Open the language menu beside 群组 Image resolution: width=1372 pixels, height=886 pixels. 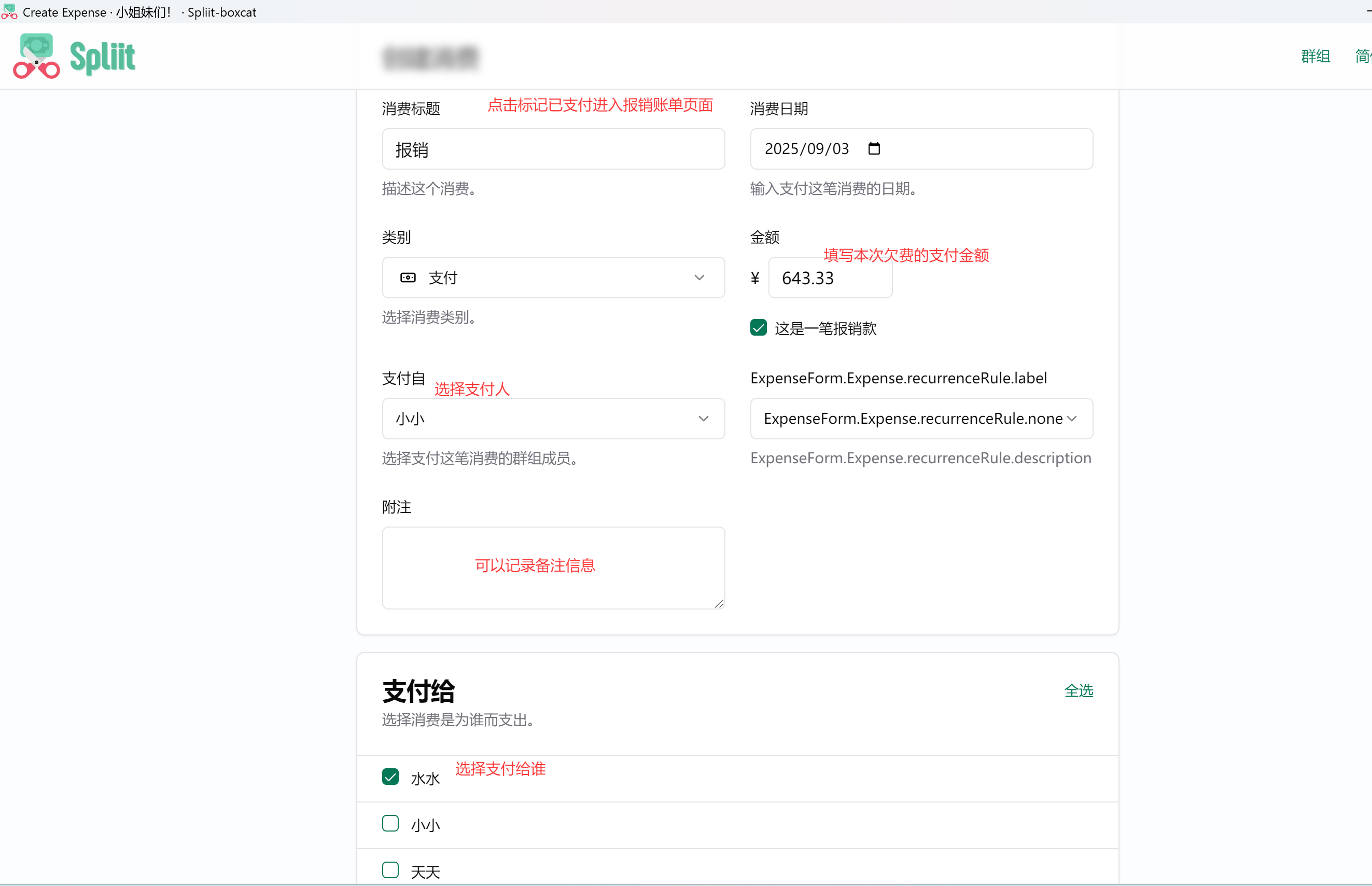tap(1363, 57)
